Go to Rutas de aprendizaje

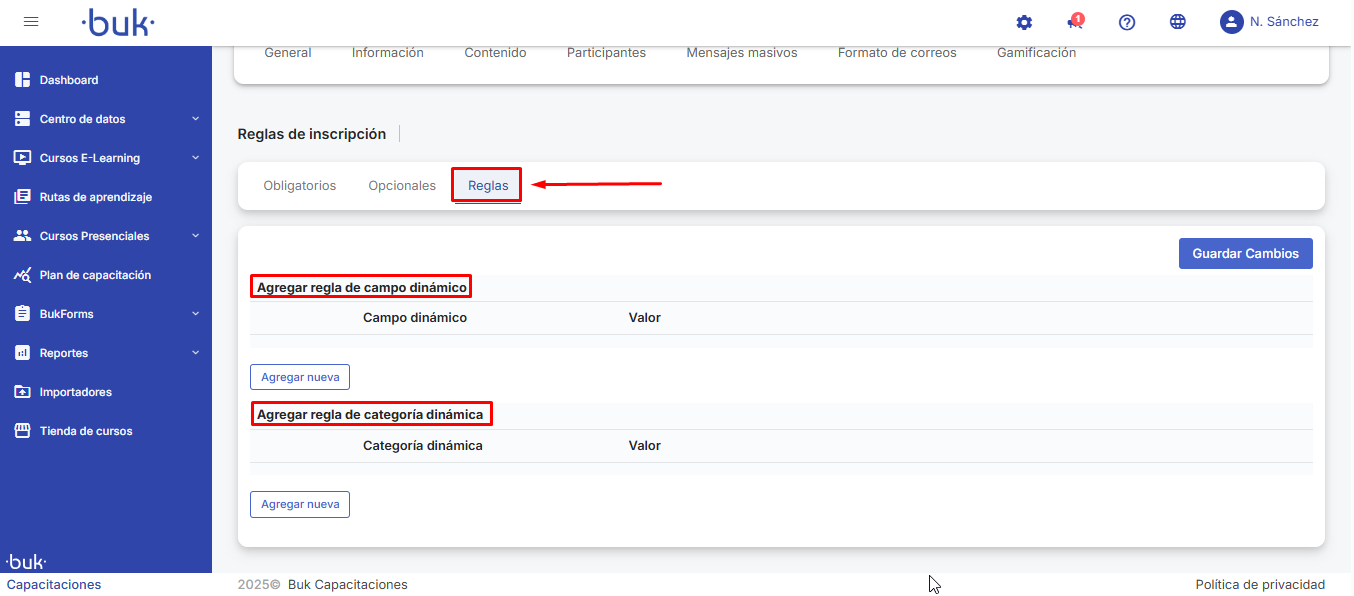[x=95, y=197]
